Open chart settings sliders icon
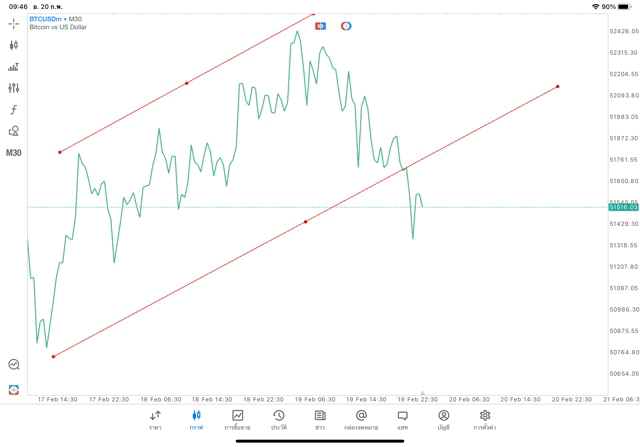The image size is (640, 447). click(14, 88)
